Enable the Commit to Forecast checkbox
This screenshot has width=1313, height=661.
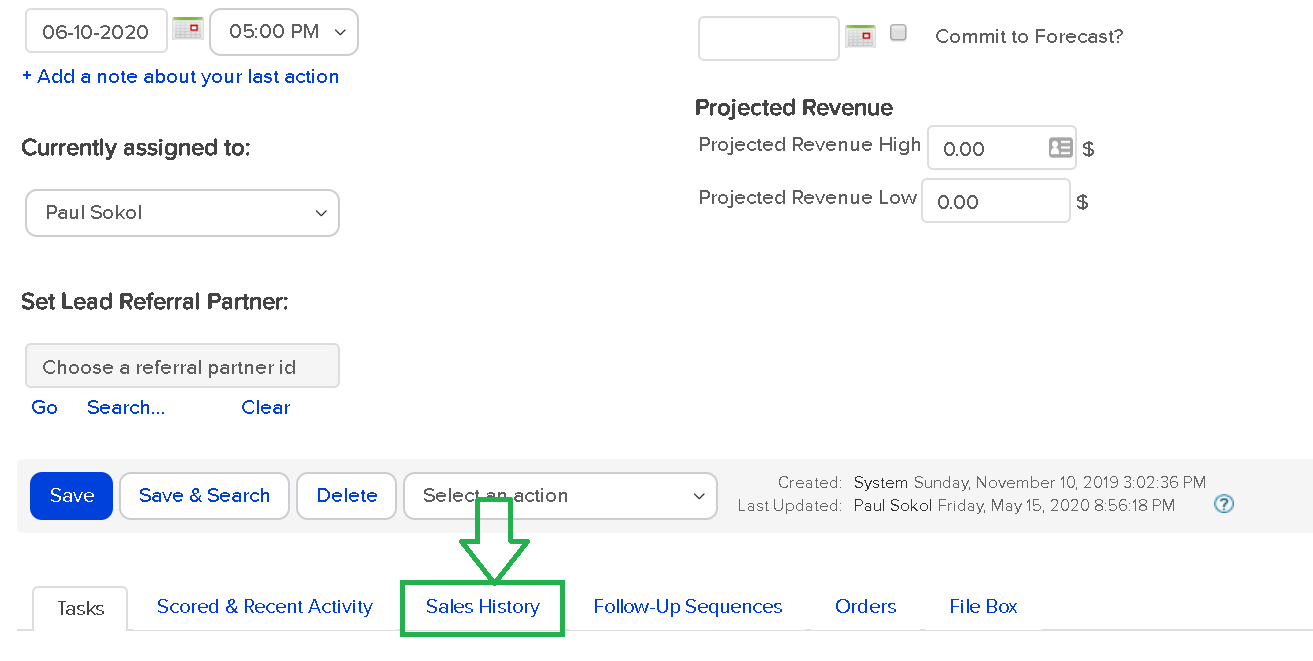(x=897, y=32)
